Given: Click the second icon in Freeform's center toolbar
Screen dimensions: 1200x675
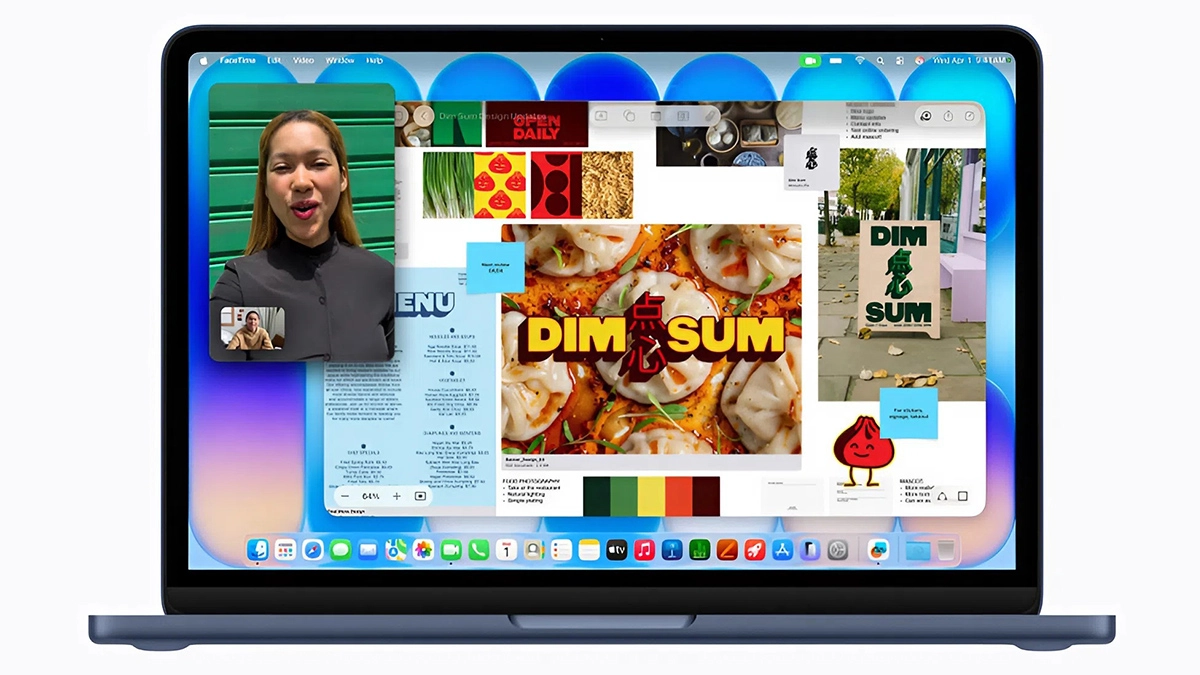Looking at the screenshot, I should pyautogui.click(x=629, y=116).
